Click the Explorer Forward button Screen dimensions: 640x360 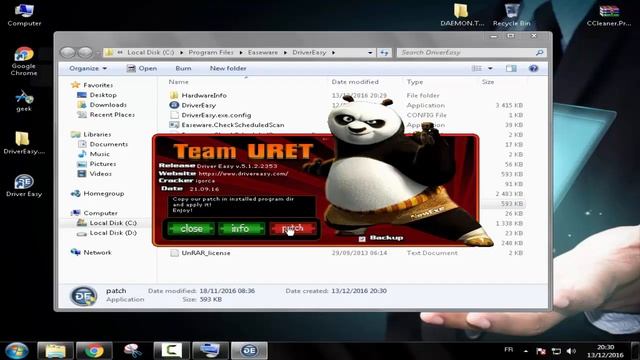click(85, 52)
